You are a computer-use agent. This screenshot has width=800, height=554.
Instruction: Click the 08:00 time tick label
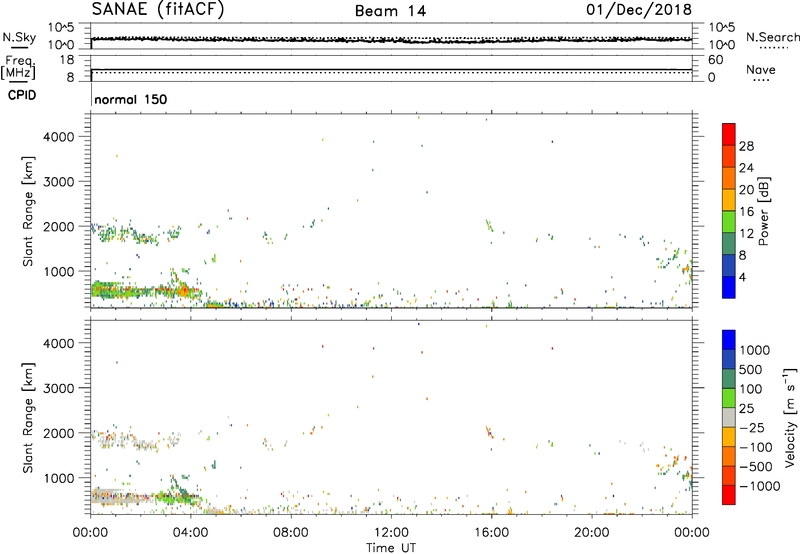pos(291,533)
